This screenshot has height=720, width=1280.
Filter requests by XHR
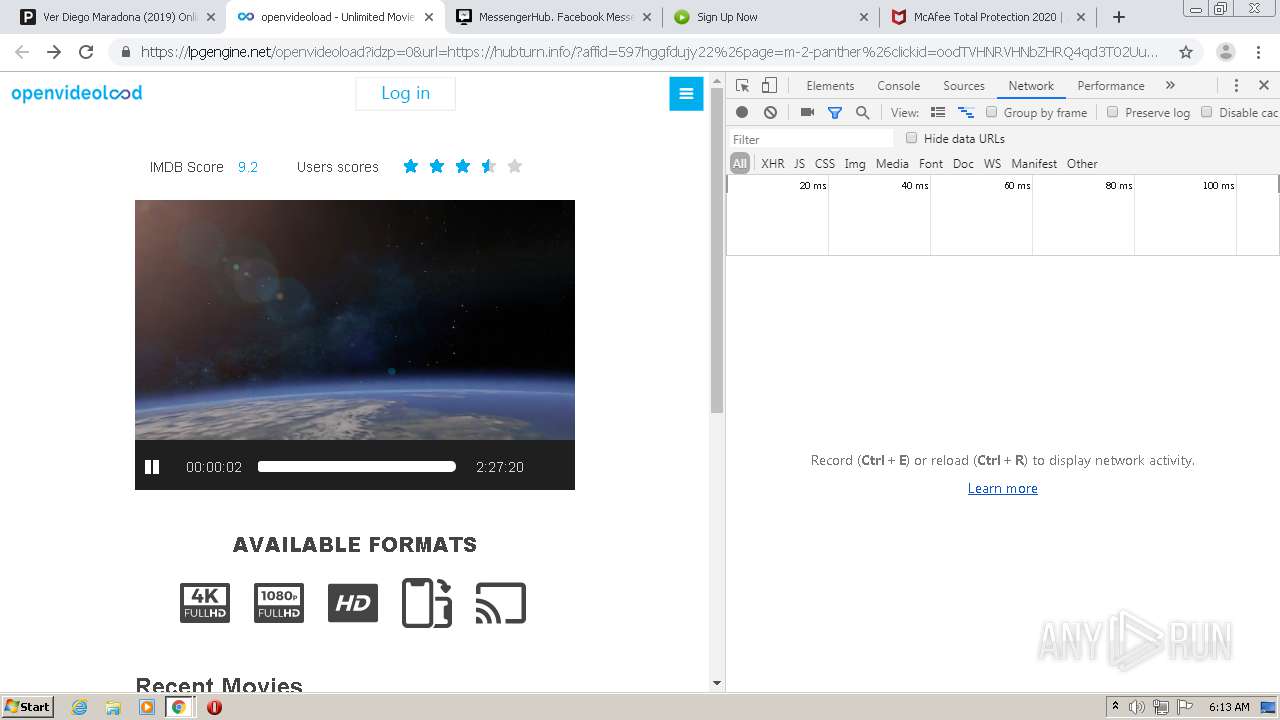pos(773,164)
